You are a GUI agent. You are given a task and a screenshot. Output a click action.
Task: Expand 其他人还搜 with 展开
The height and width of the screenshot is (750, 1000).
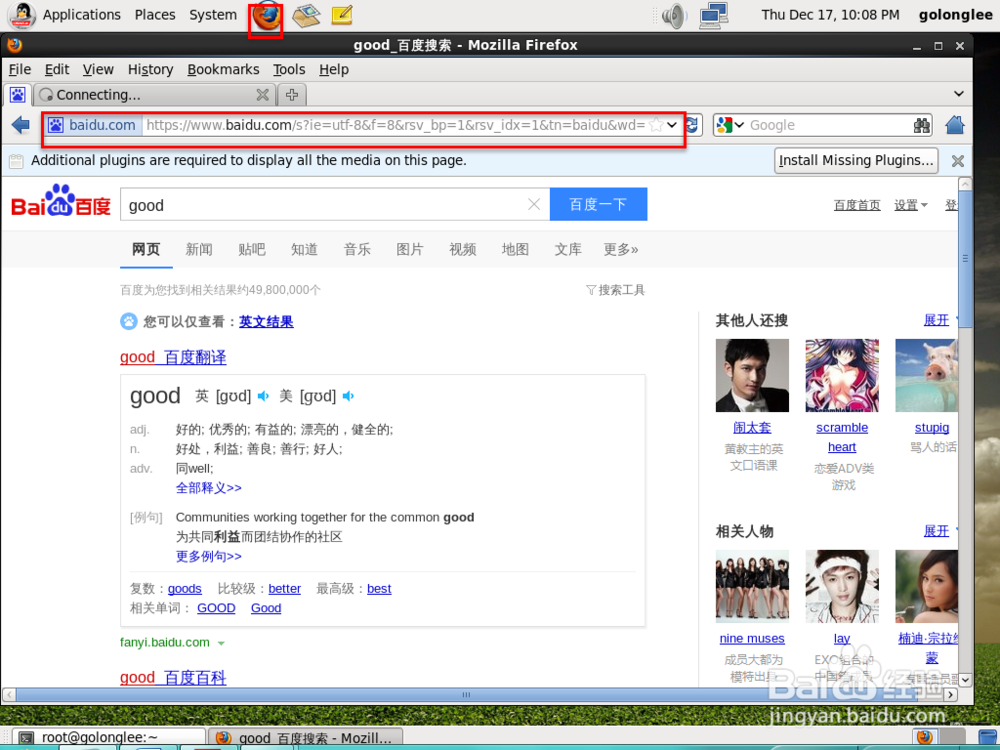pyautogui.click(x=936, y=320)
